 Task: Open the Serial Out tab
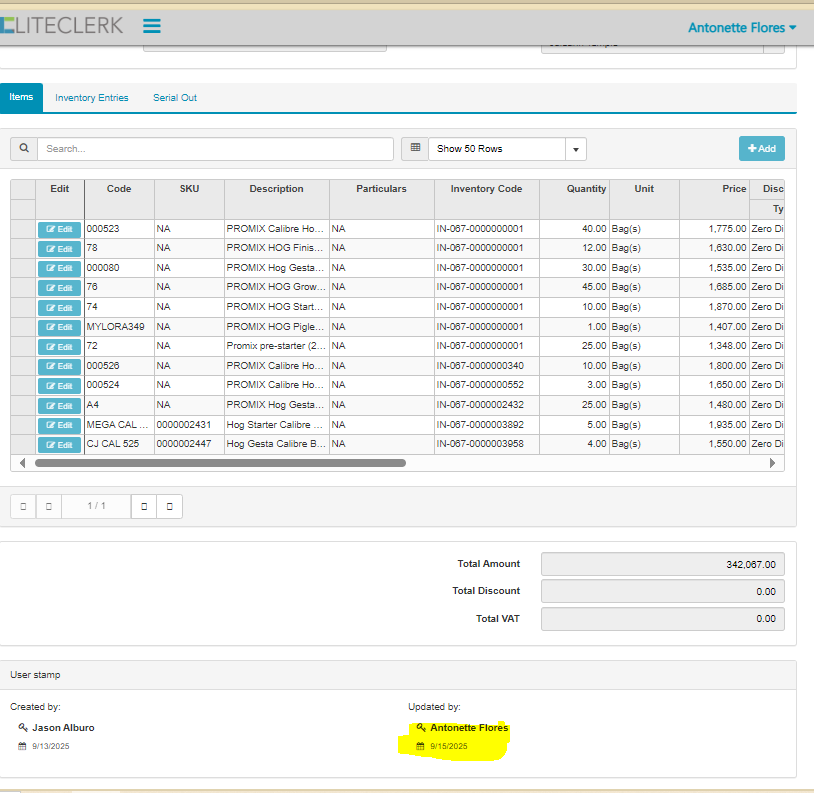click(175, 98)
